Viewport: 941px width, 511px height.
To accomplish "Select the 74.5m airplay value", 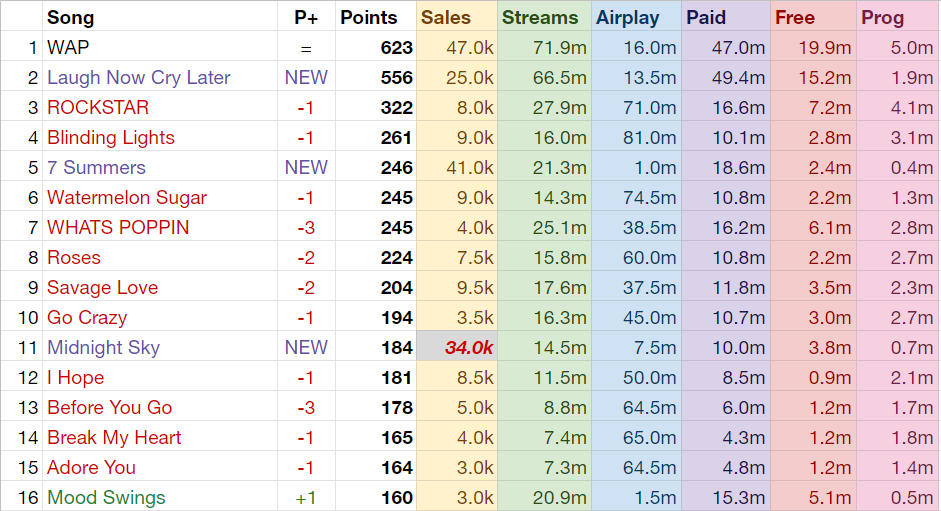I will [649, 198].
